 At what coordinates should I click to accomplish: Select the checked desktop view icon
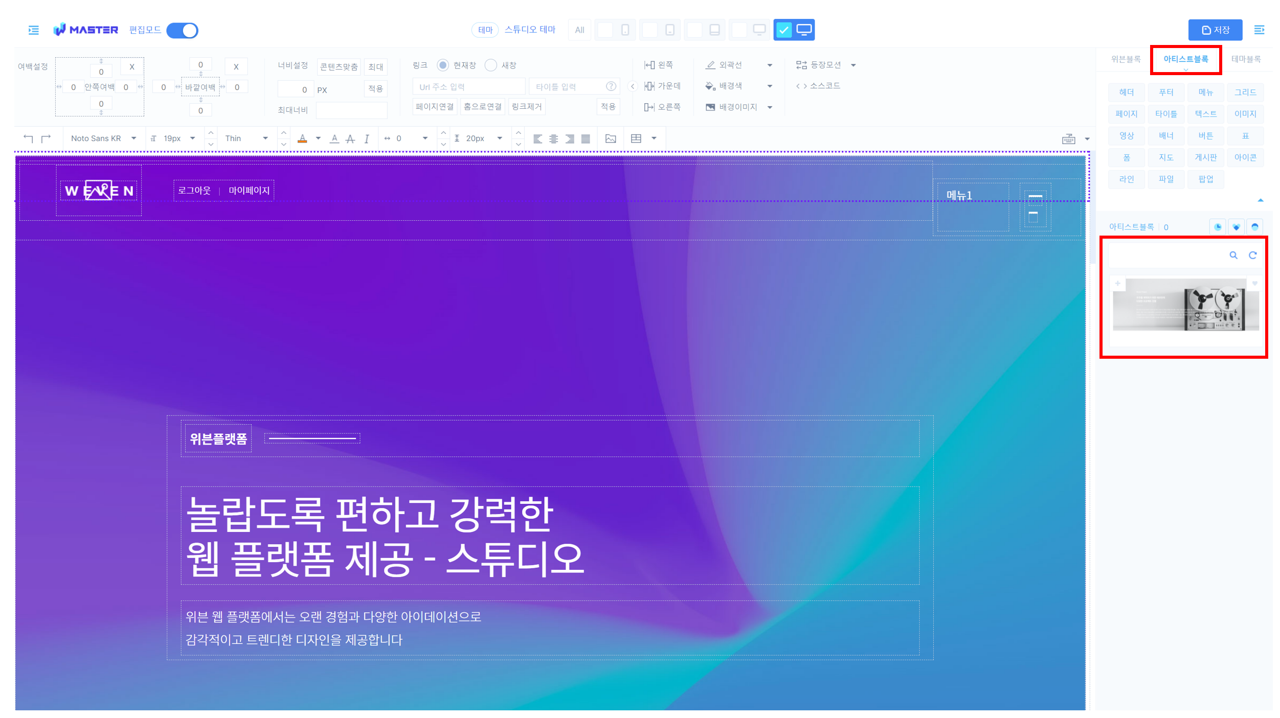(x=794, y=30)
